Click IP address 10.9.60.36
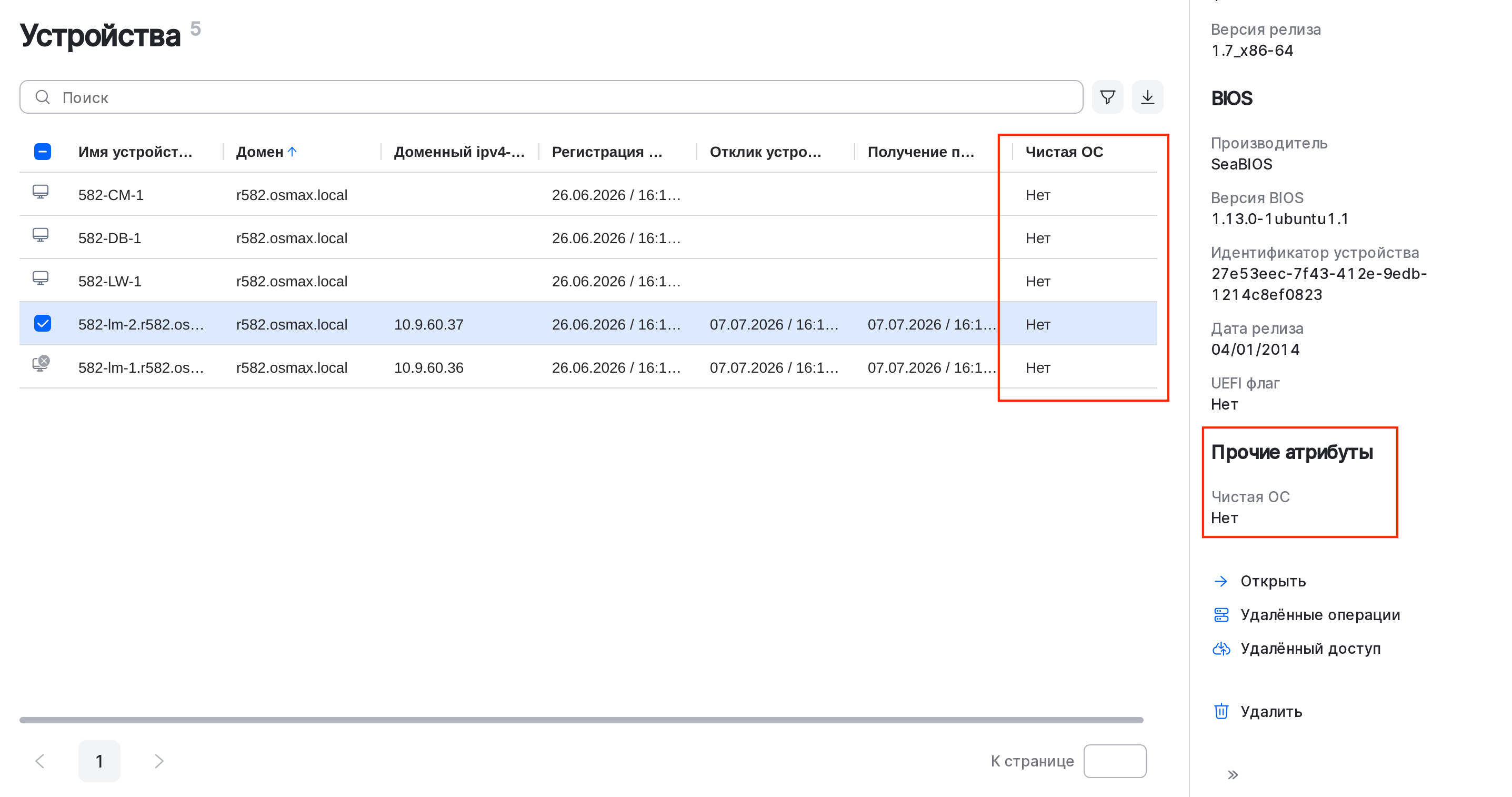 (428, 367)
